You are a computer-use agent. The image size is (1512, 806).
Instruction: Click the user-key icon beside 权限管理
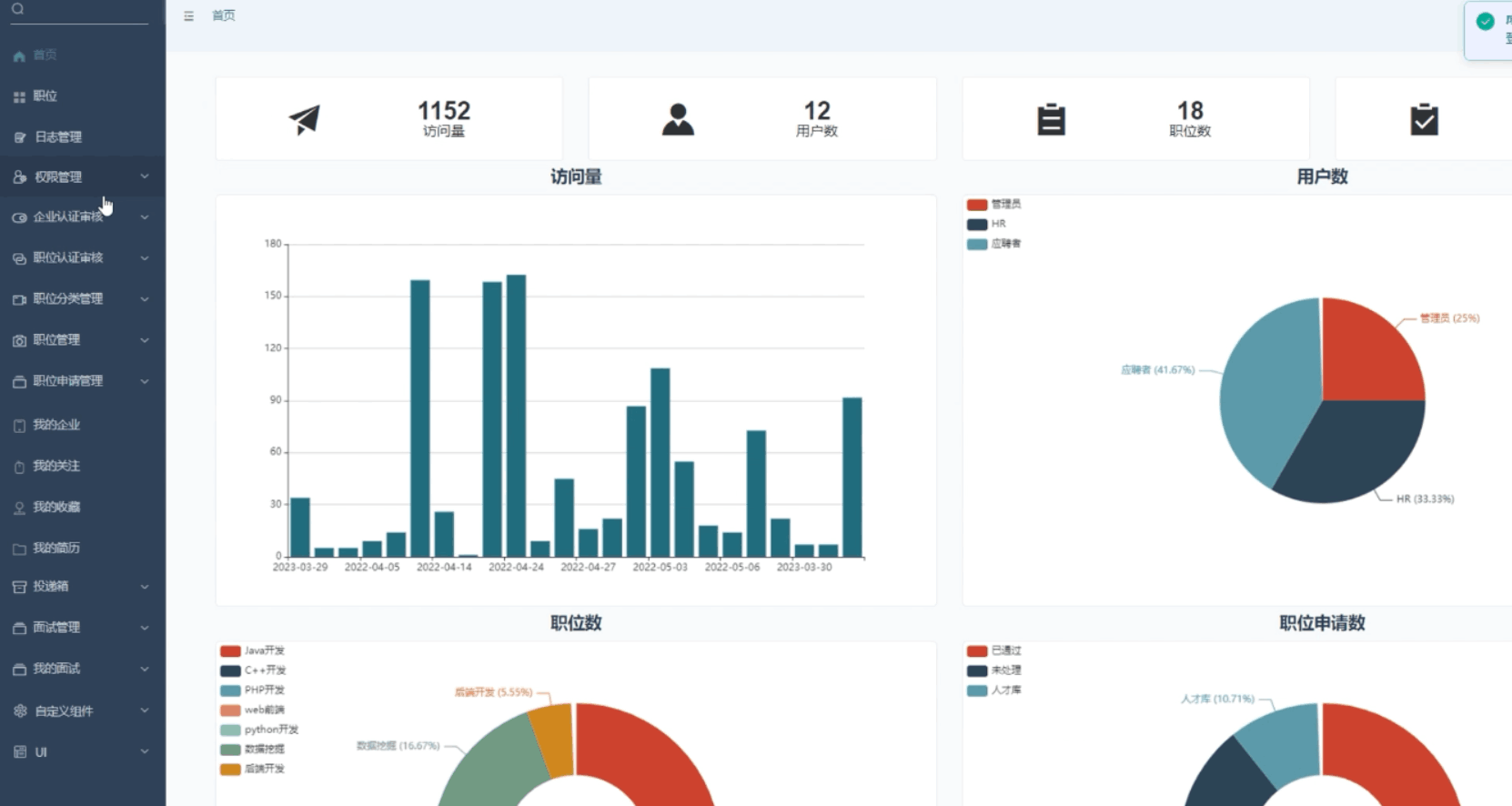point(19,177)
